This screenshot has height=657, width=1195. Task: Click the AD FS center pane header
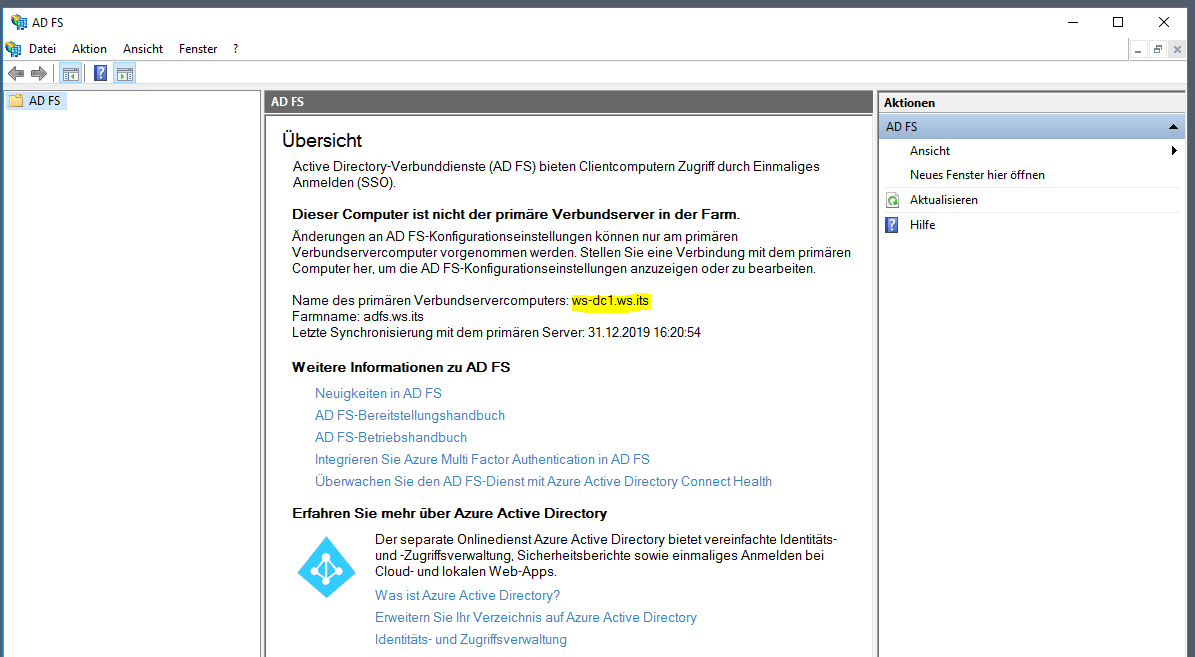pyautogui.click(x=569, y=101)
